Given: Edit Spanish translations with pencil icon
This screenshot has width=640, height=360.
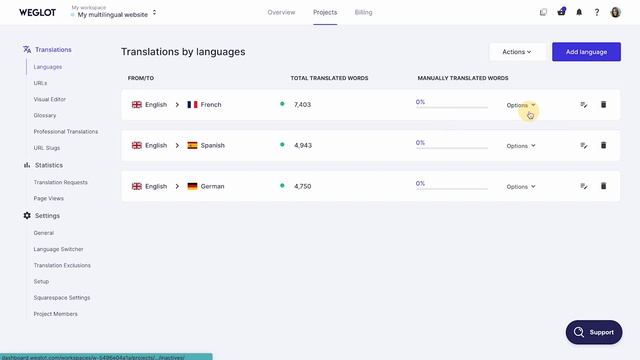Looking at the screenshot, I should coord(584,146).
